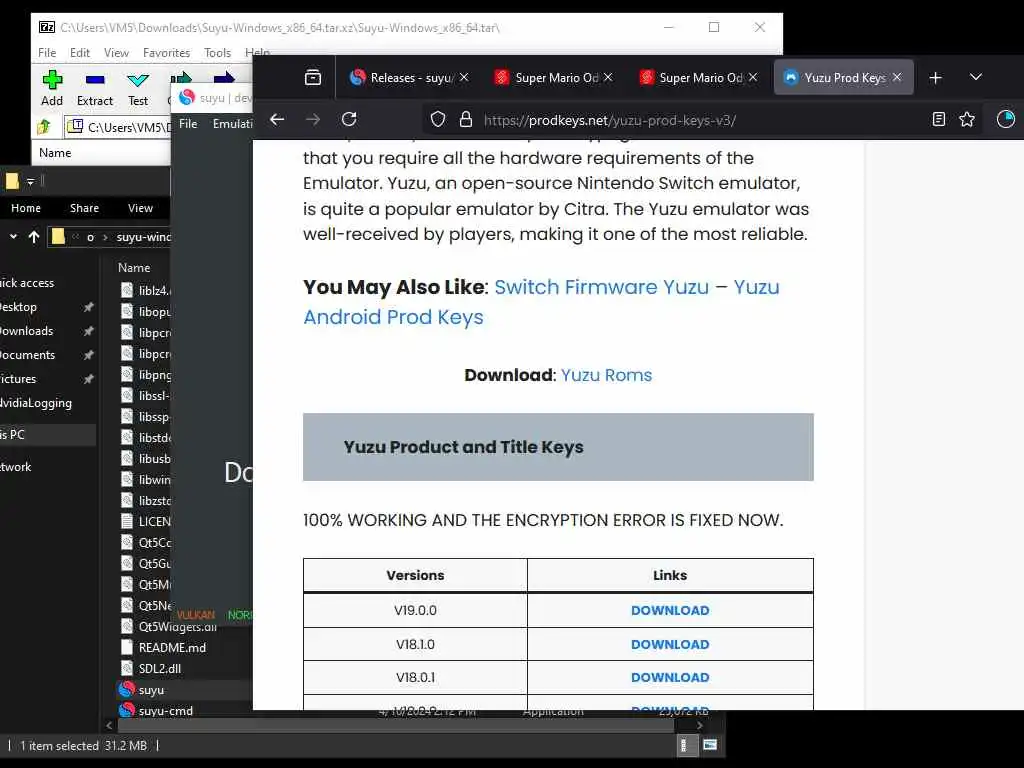Download prod keys version V18.0.1
This screenshot has width=1024, height=768.
tap(670, 678)
